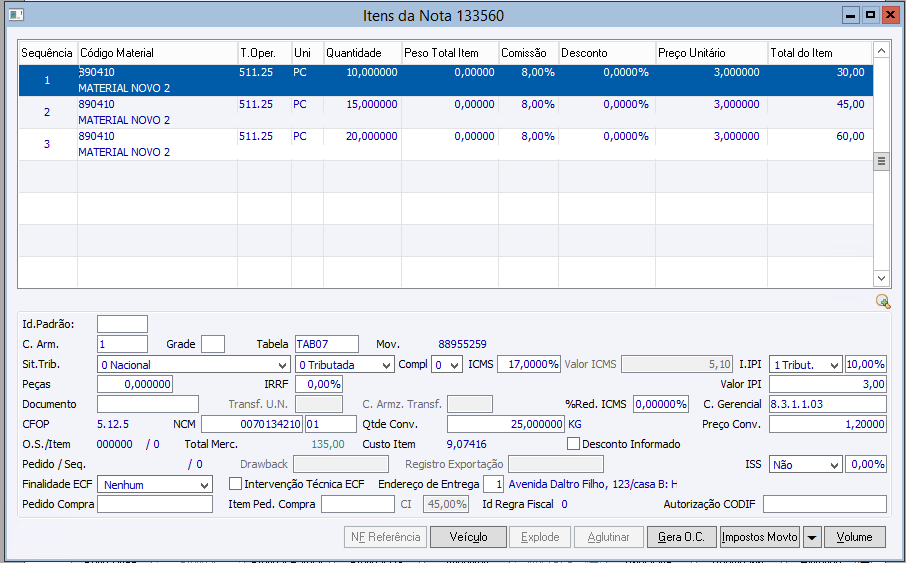
Task: Open the Finalidade ECF 'Nenhum' dropdown
Action: click(204, 485)
